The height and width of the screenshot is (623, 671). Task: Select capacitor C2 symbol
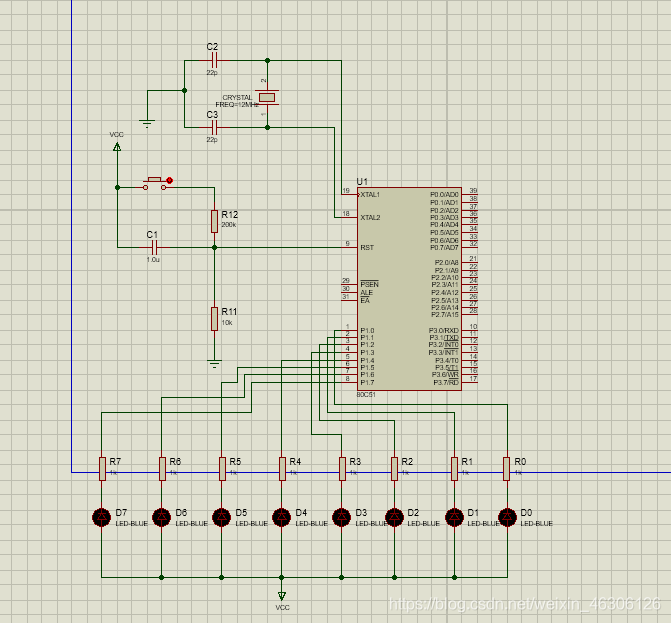pos(214,61)
